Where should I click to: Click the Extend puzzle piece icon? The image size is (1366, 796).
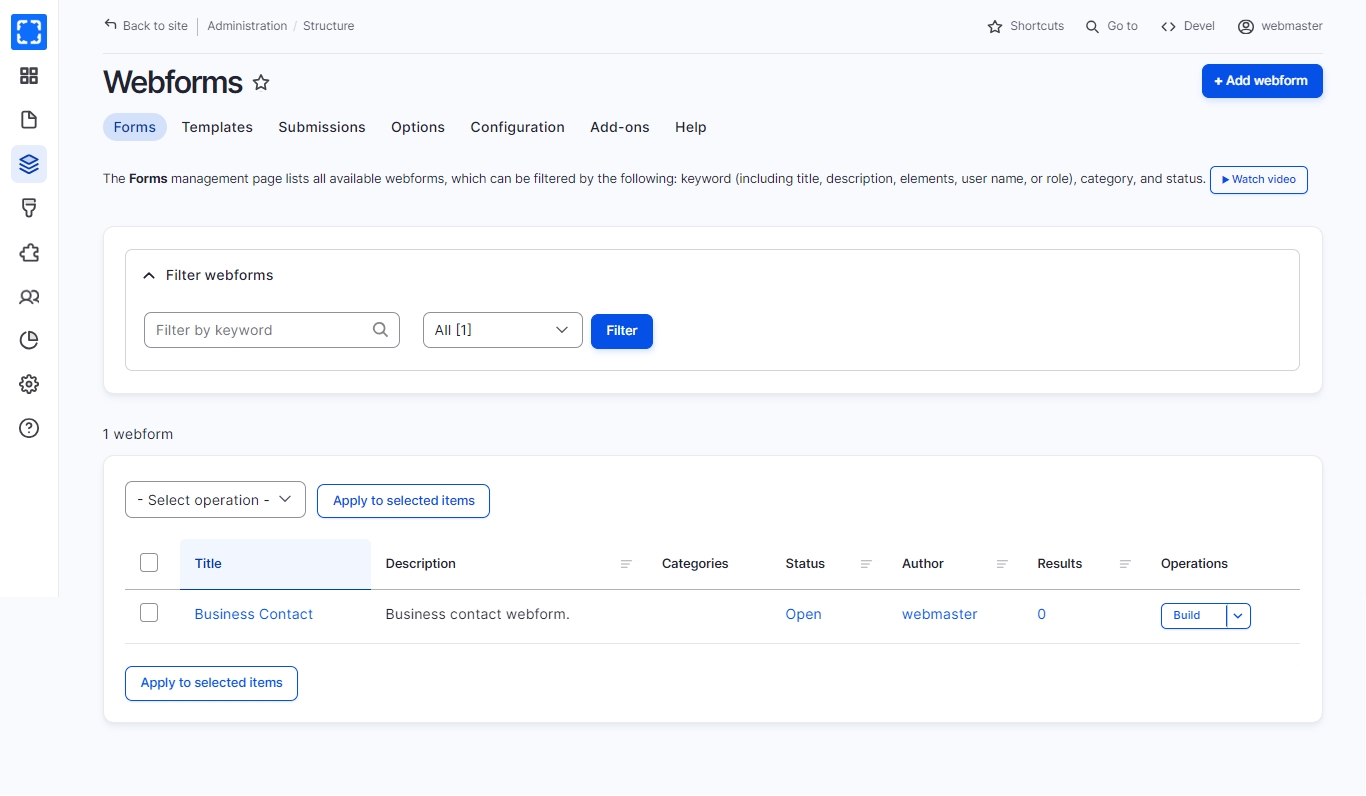click(x=29, y=253)
